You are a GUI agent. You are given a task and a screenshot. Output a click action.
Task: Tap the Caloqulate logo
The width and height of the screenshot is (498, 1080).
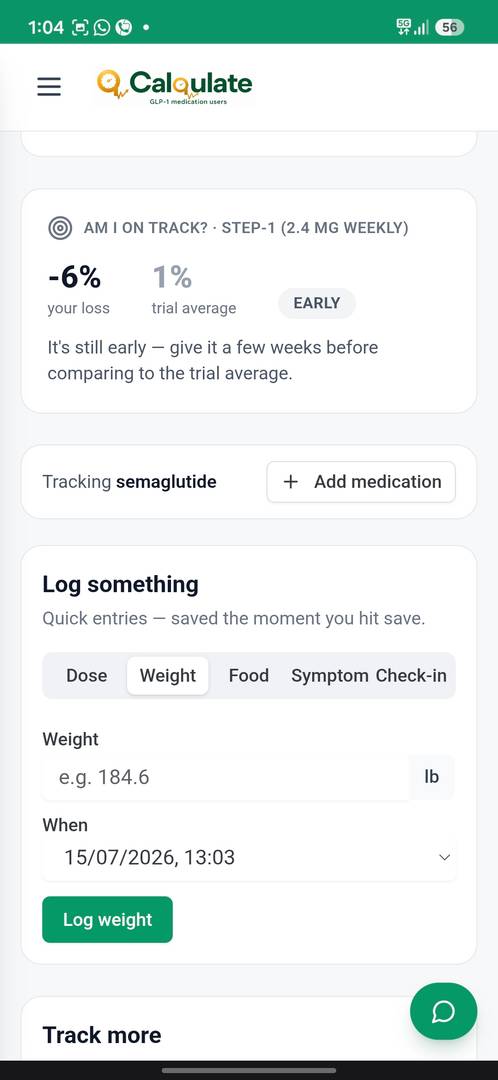(174, 87)
